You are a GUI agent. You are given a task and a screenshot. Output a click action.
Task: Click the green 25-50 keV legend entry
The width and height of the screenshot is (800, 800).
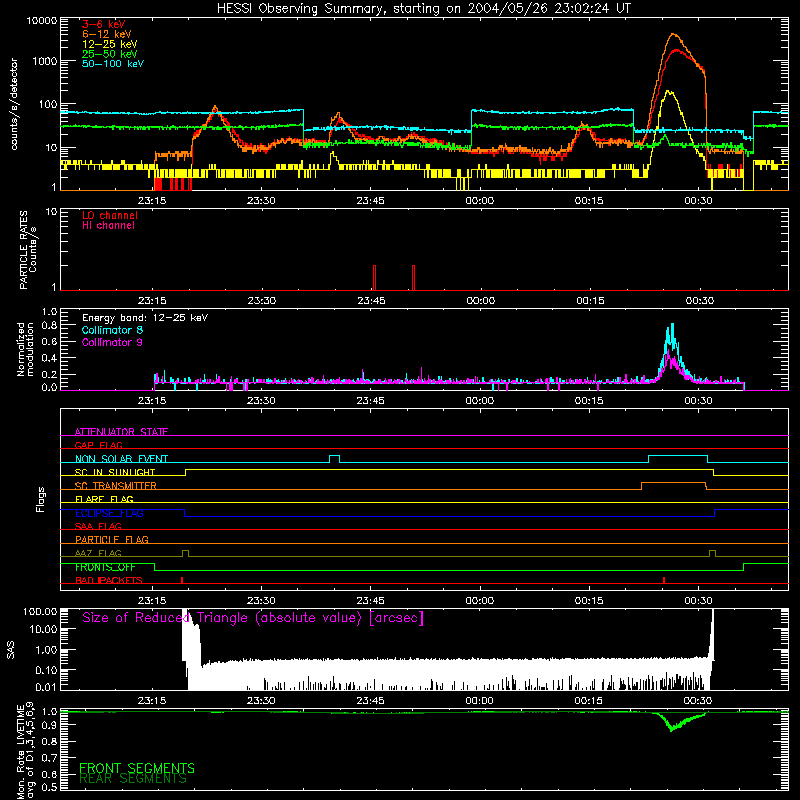[x=109, y=54]
